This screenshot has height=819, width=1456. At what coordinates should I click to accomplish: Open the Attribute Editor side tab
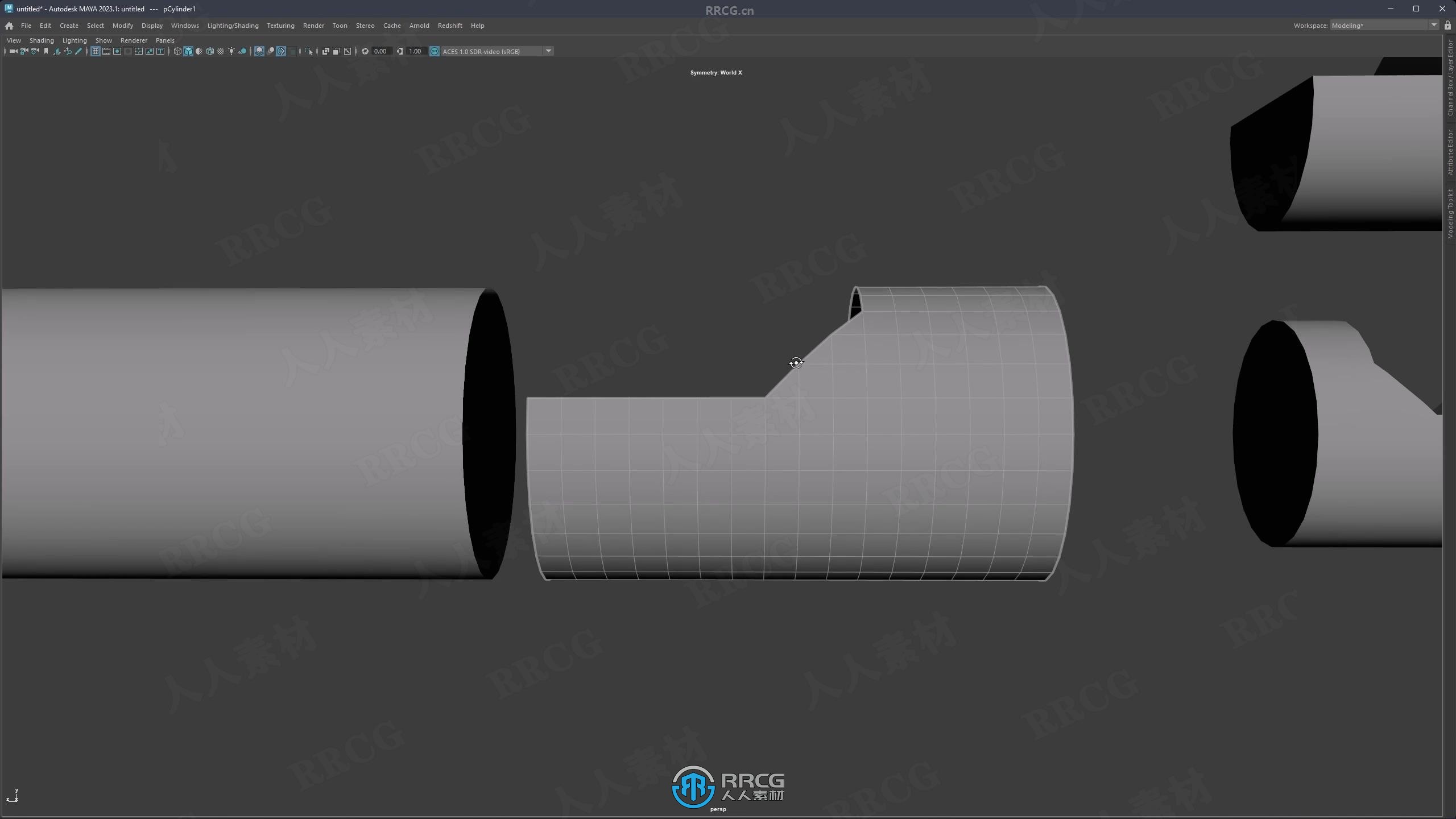point(1450,152)
